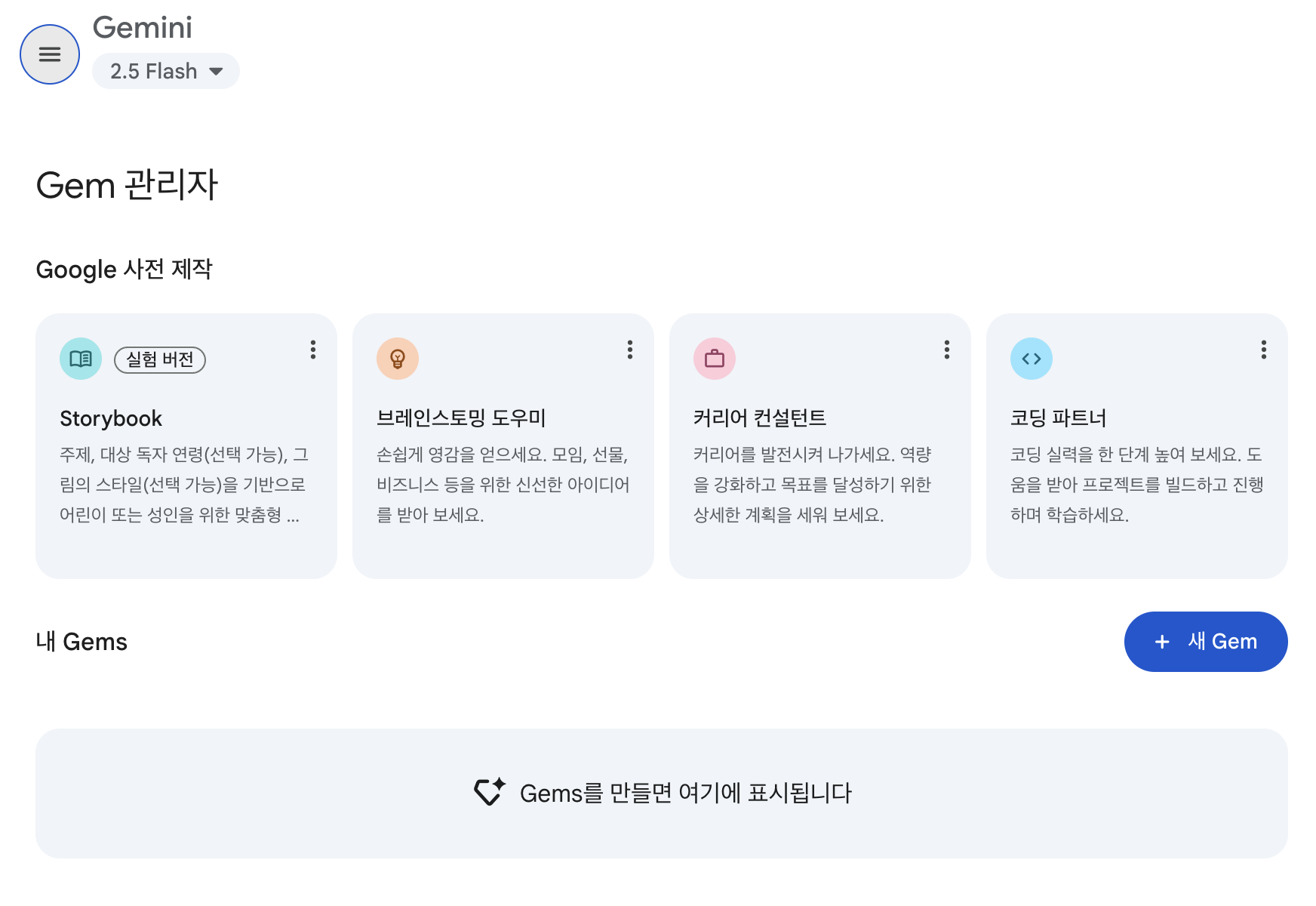This screenshot has width=1316, height=906.
Task: Click the 코딩 파트너 code brackets icon
Action: tap(1031, 358)
